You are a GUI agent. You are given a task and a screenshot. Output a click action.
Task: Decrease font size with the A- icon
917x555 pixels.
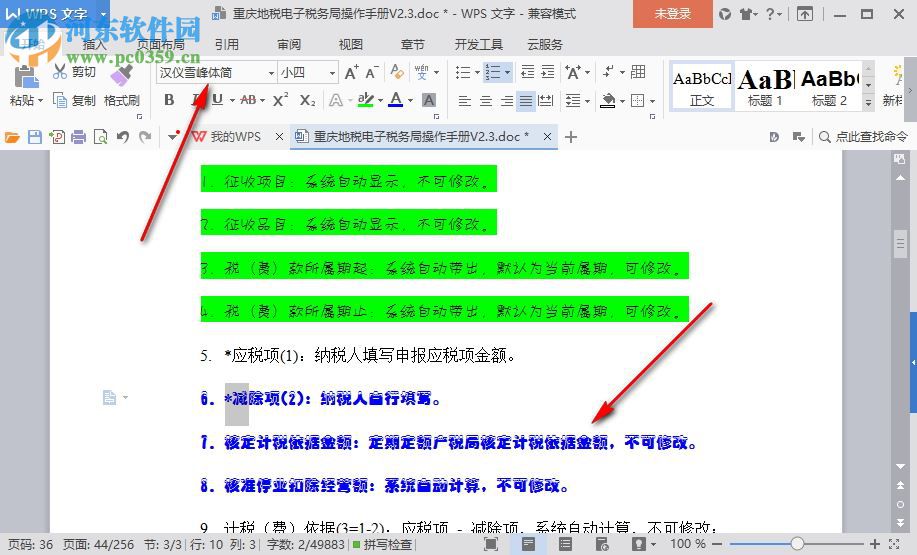pos(372,73)
